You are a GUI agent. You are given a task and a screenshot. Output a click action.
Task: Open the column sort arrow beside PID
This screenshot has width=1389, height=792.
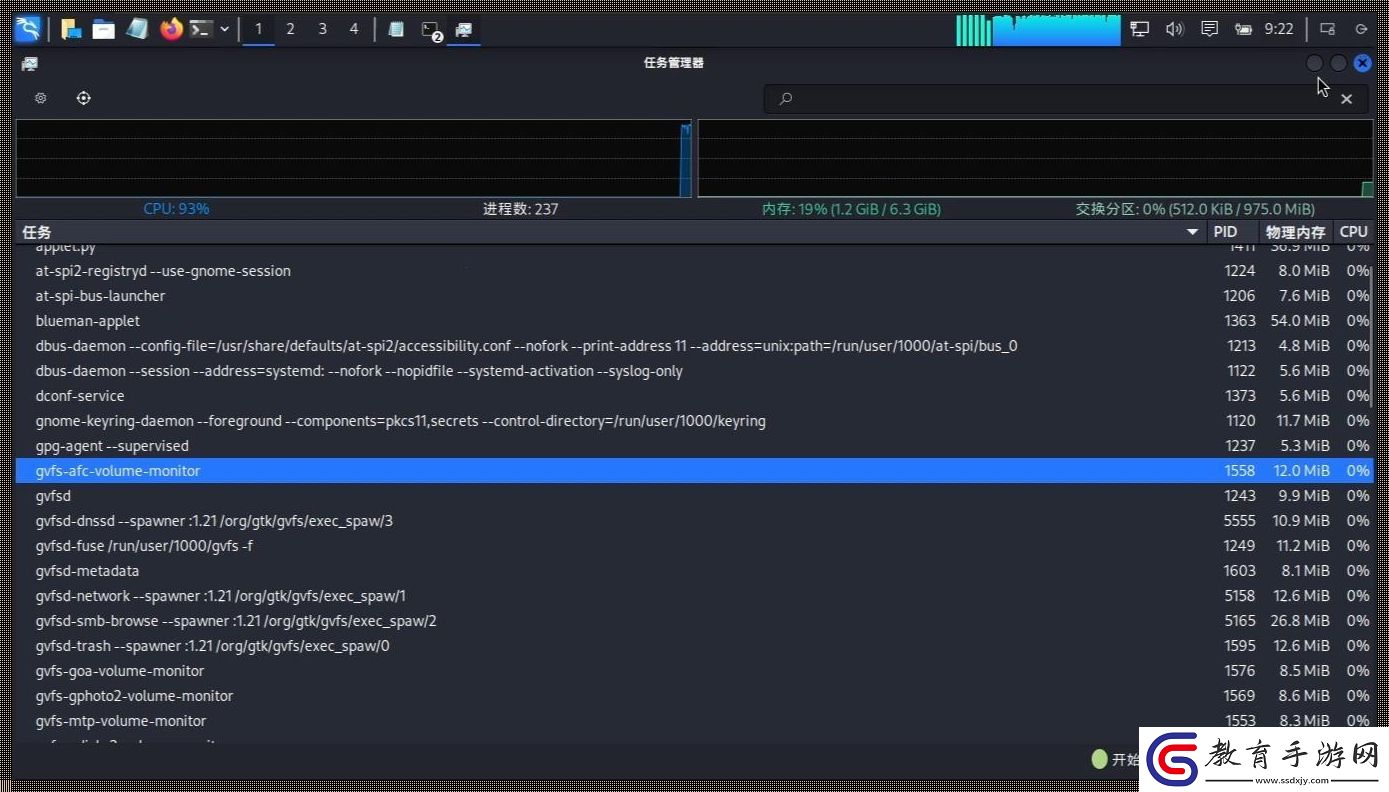click(1192, 232)
